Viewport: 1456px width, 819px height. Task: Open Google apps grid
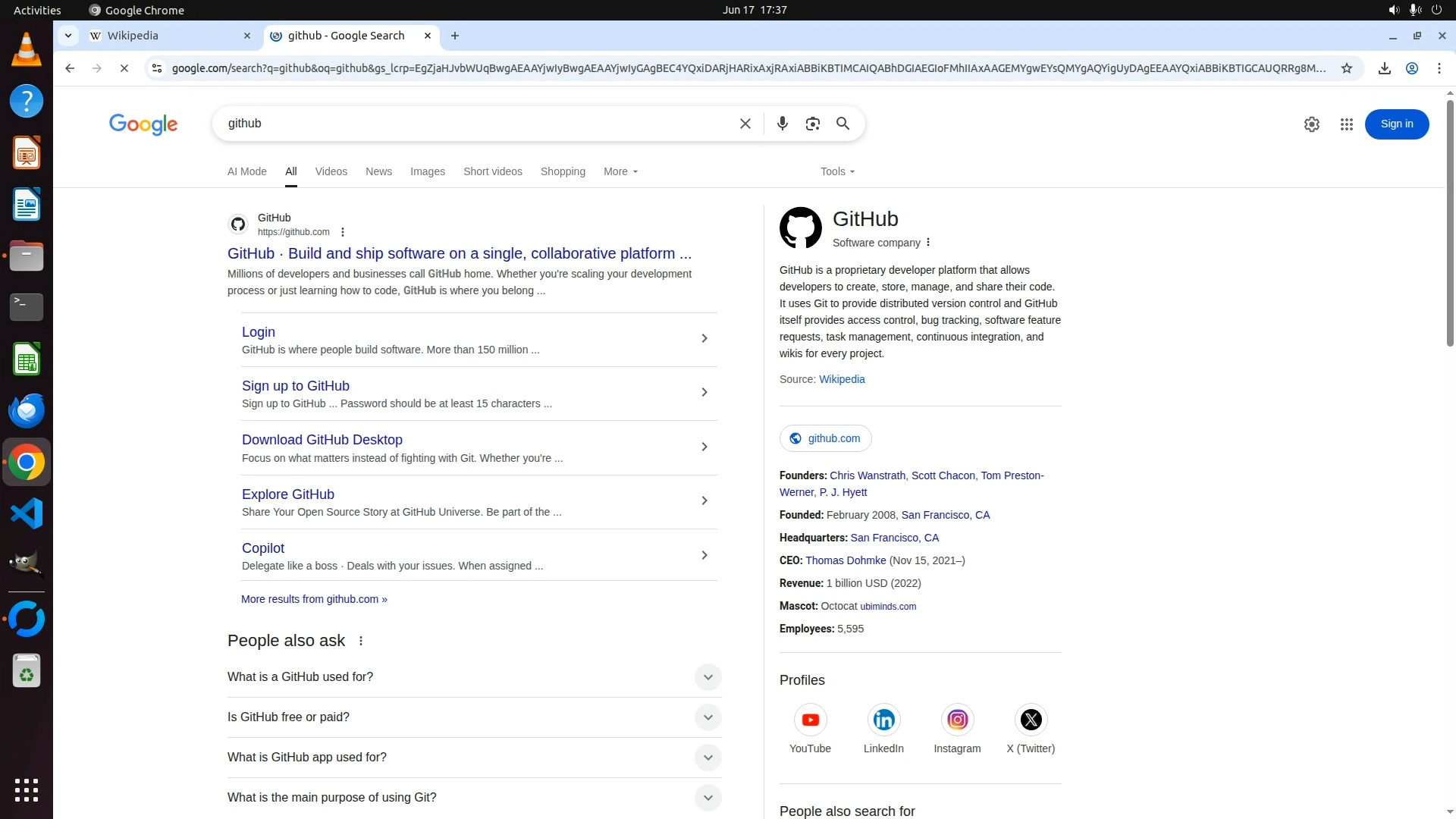[x=1346, y=124]
